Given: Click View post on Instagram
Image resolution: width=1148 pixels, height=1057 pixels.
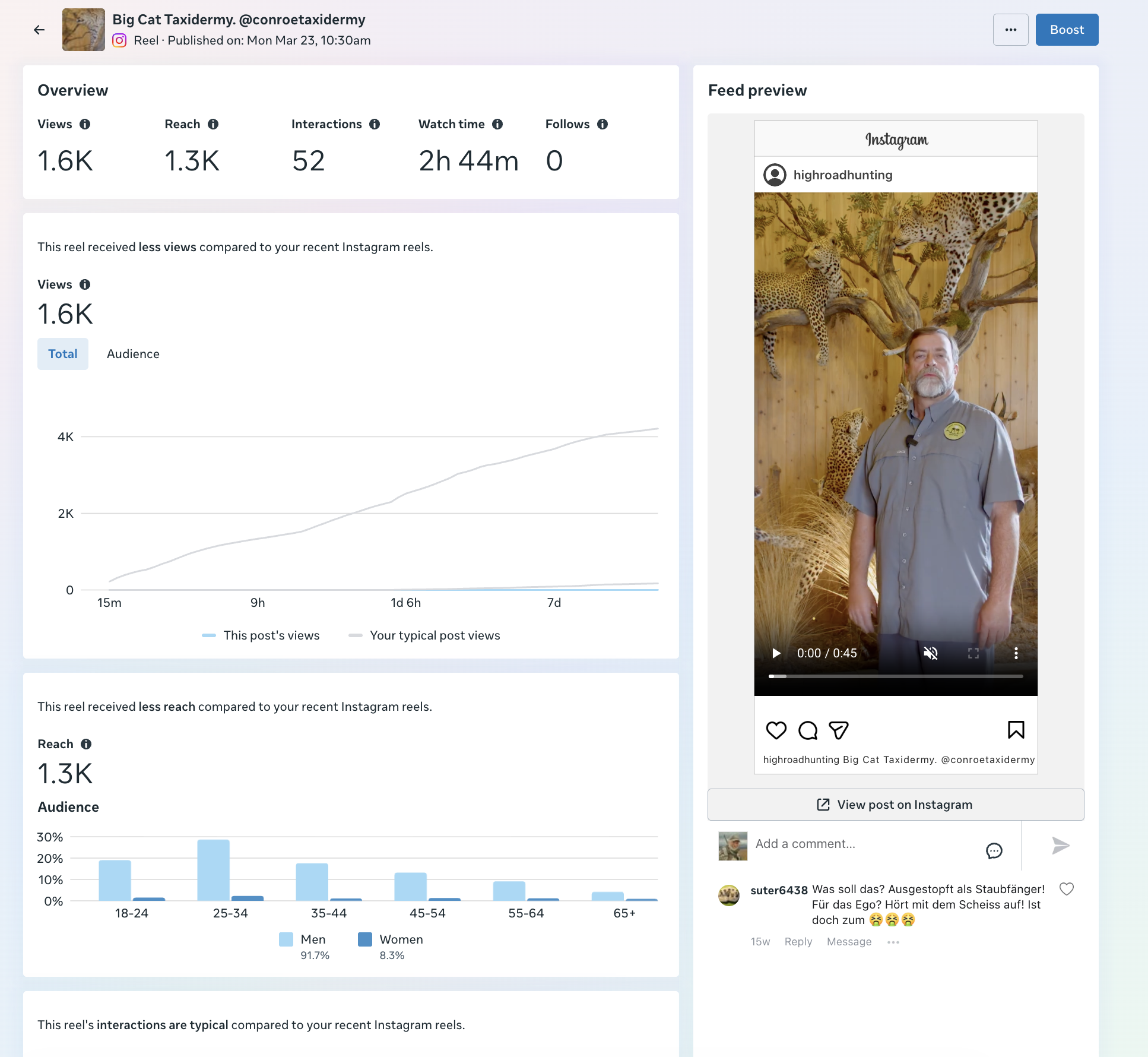Looking at the screenshot, I should (896, 805).
